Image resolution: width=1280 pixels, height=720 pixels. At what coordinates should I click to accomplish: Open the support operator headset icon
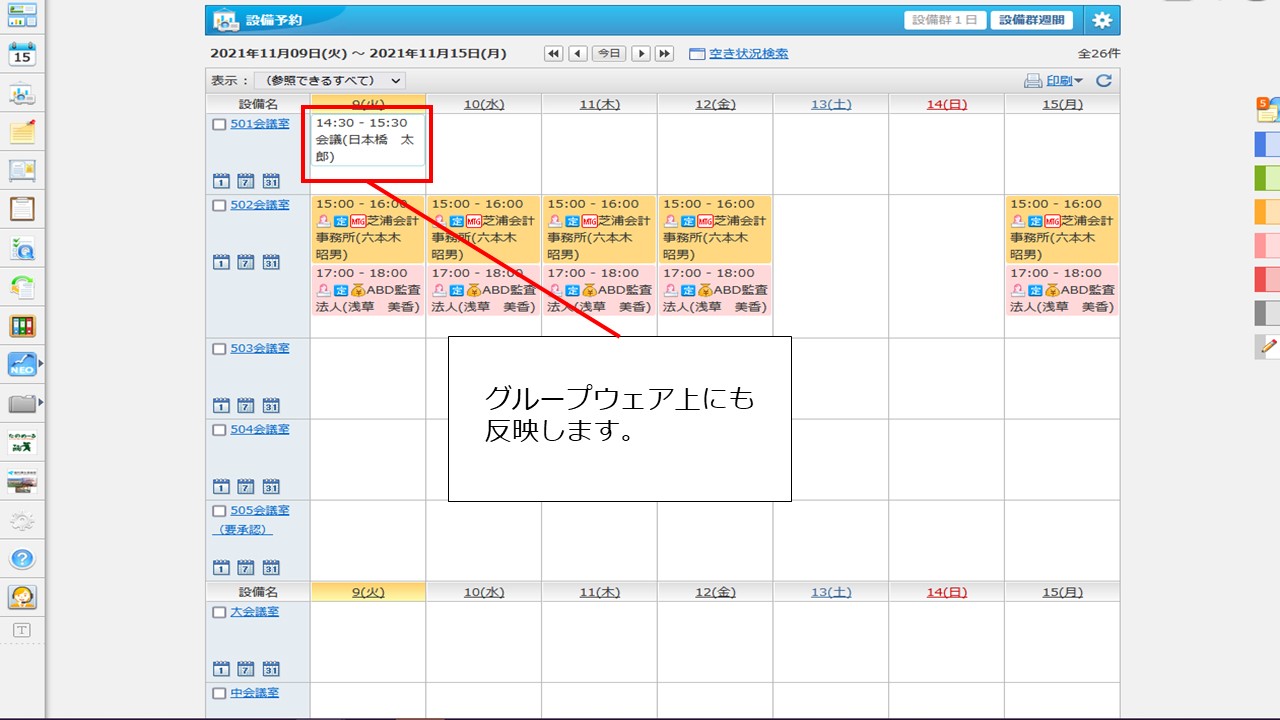click(x=22, y=597)
